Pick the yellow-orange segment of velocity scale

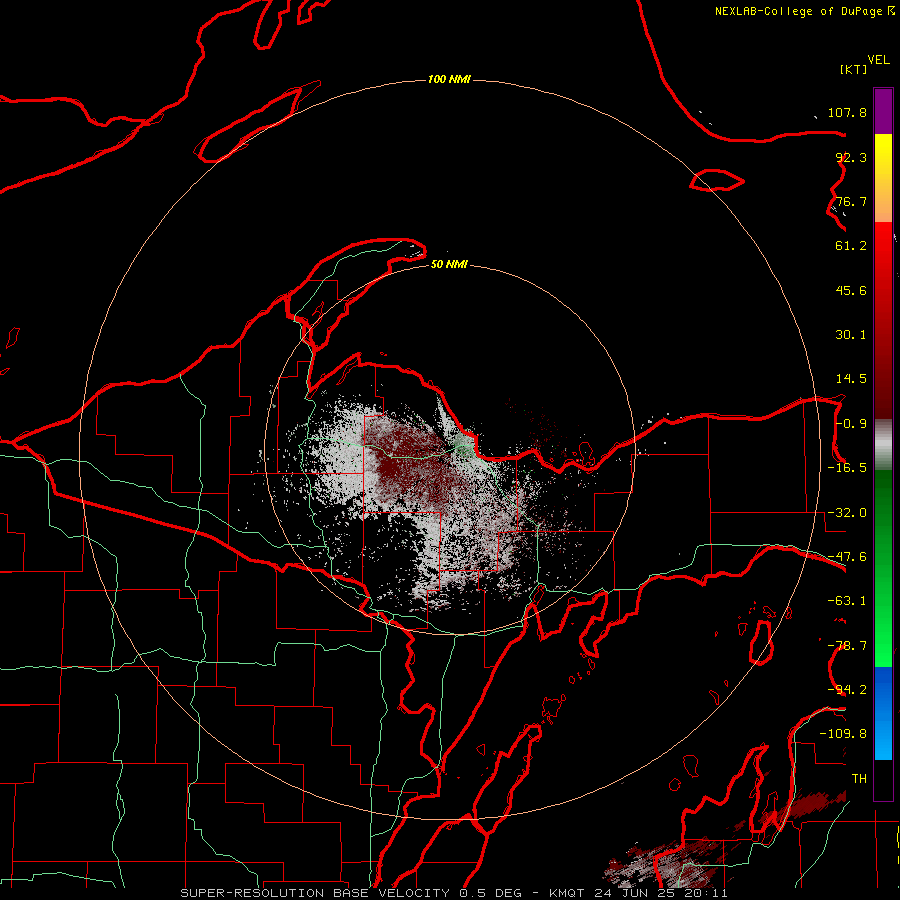tap(883, 178)
